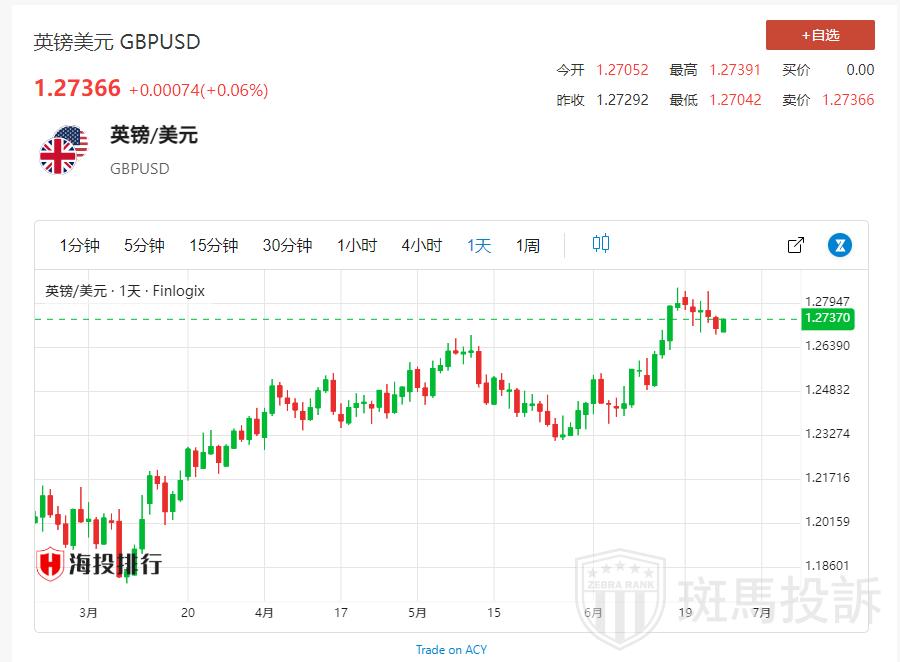Image resolution: width=900 pixels, height=662 pixels.
Task: Click the 7月 date axis label
Action: pos(761,612)
